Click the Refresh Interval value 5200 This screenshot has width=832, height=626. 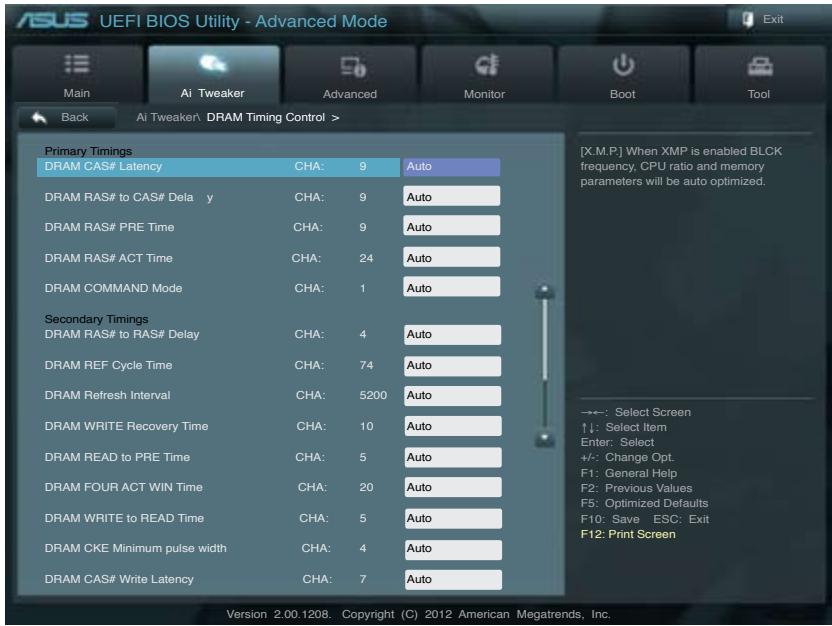pyautogui.click(x=373, y=395)
